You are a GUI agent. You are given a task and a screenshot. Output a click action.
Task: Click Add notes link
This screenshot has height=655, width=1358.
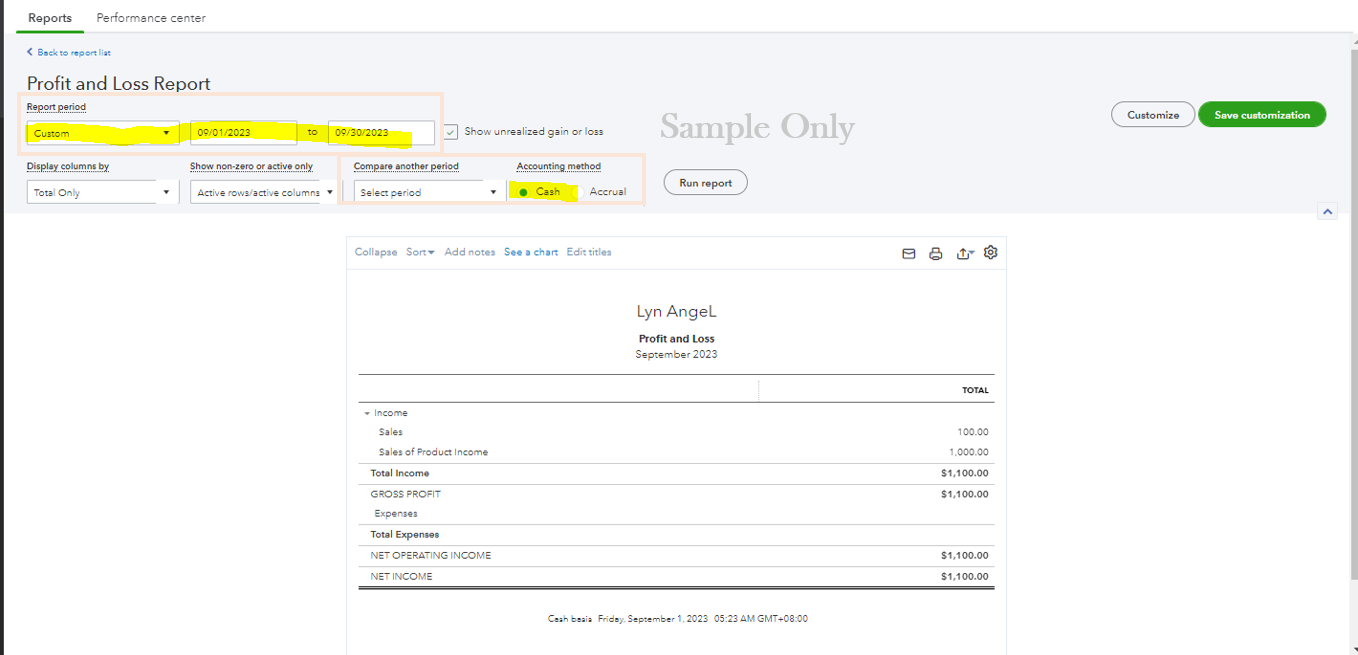470,252
